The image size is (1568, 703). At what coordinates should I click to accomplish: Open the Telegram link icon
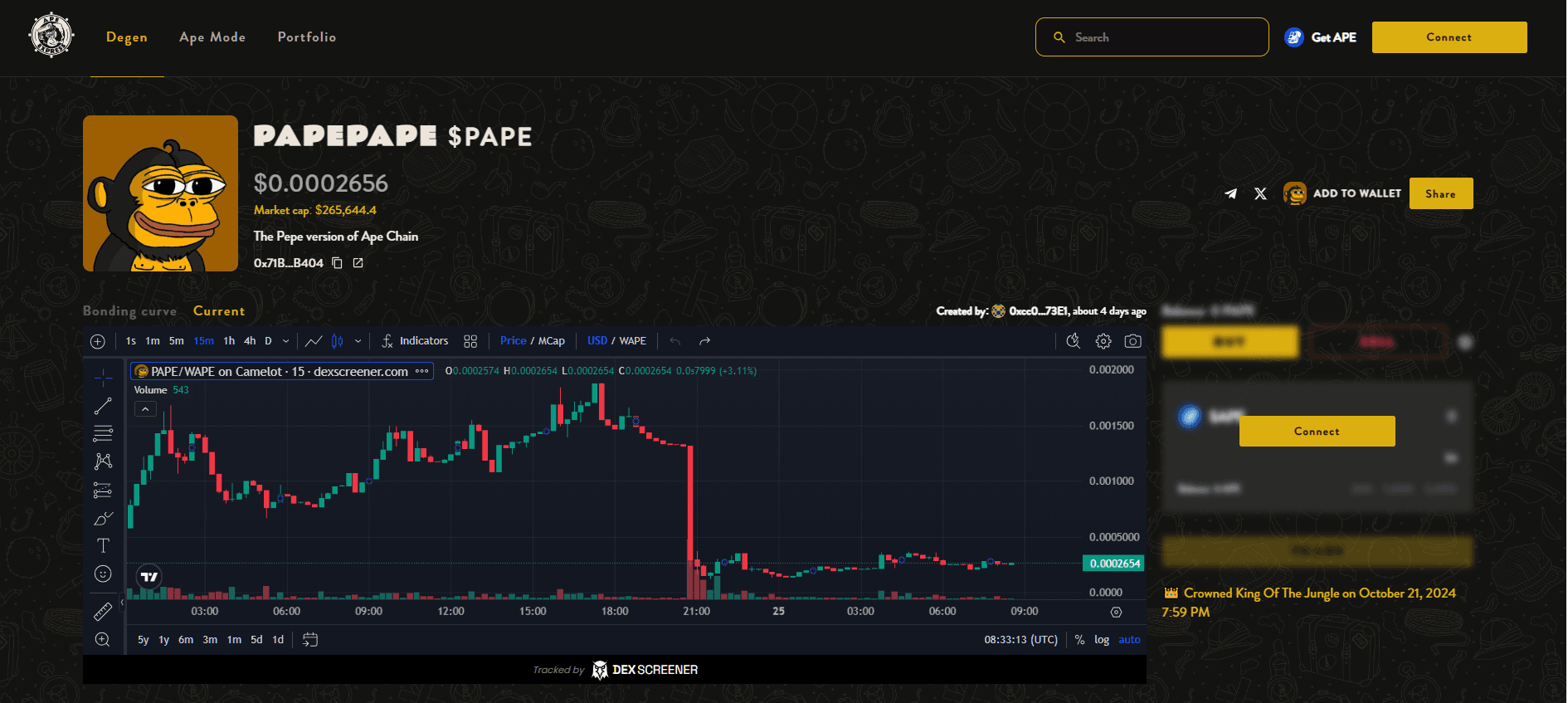click(x=1231, y=193)
